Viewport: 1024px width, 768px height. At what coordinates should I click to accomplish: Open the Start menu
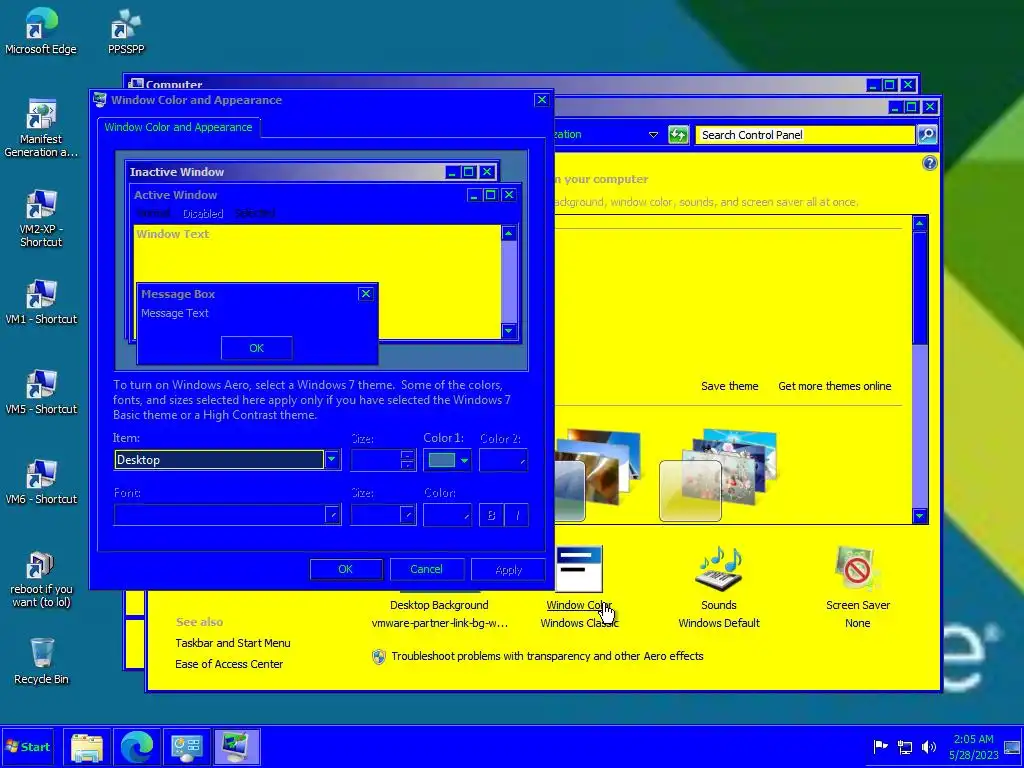coord(27,746)
